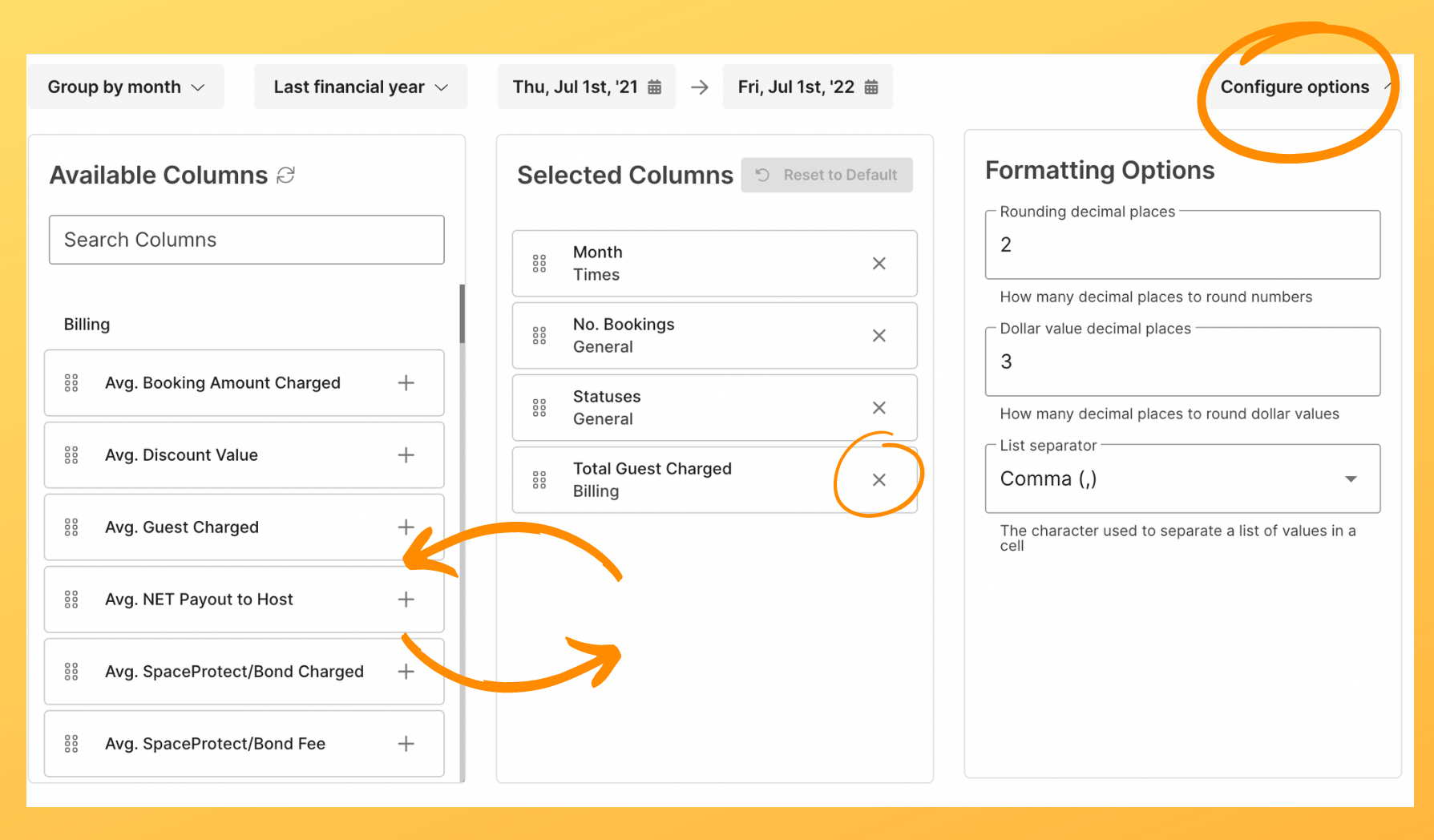Grab drag handle of Avg. Discount Value
Image resolution: width=1434 pixels, height=840 pixels.
point(71,455)
